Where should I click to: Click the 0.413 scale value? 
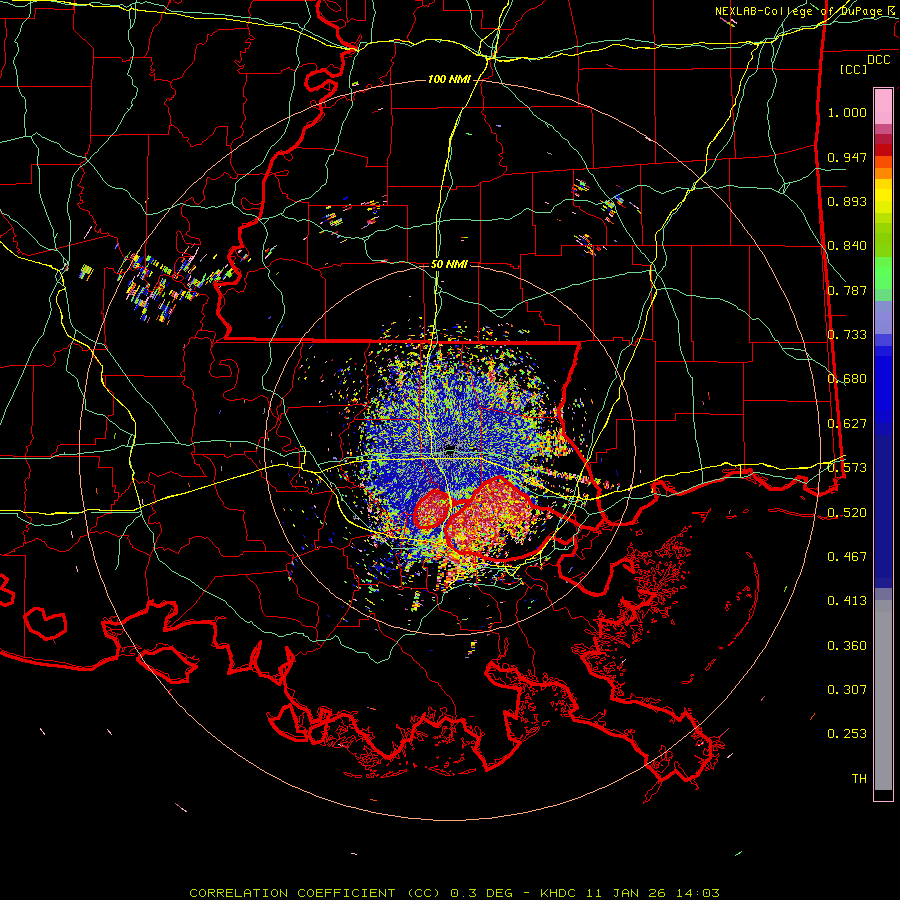click(847, 601)
